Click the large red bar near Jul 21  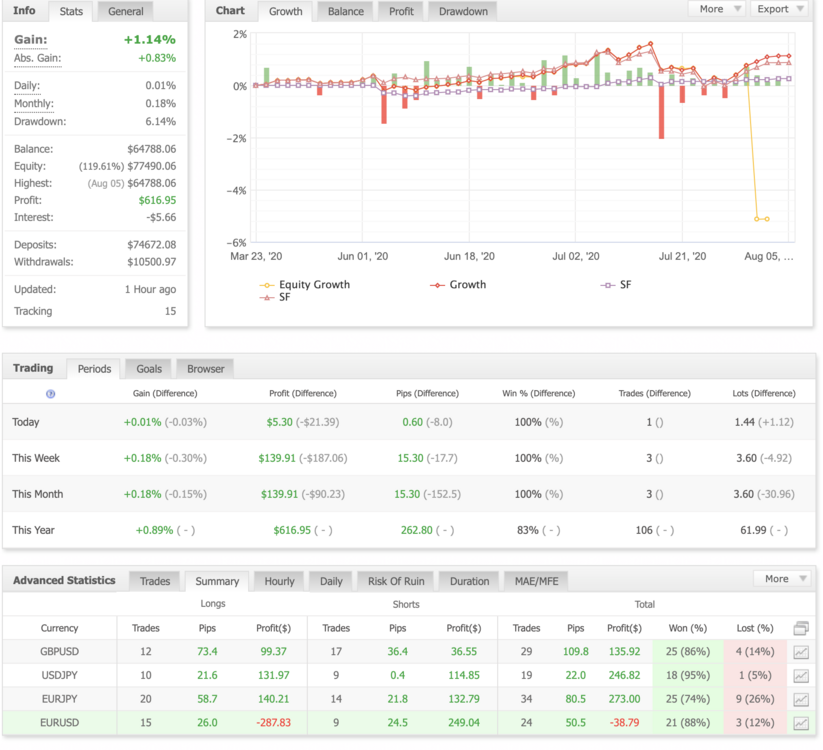click(661, 112)
